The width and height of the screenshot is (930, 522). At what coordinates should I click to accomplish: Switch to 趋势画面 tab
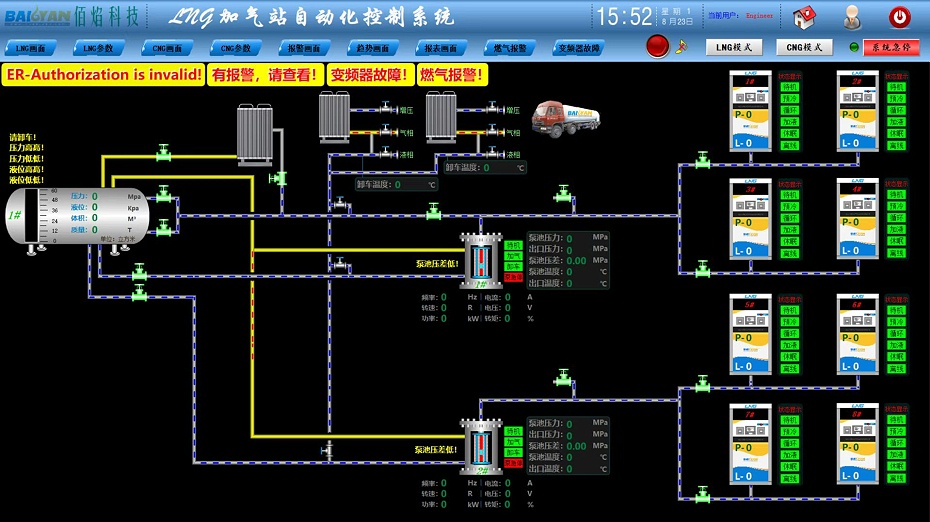click(372, 48)
